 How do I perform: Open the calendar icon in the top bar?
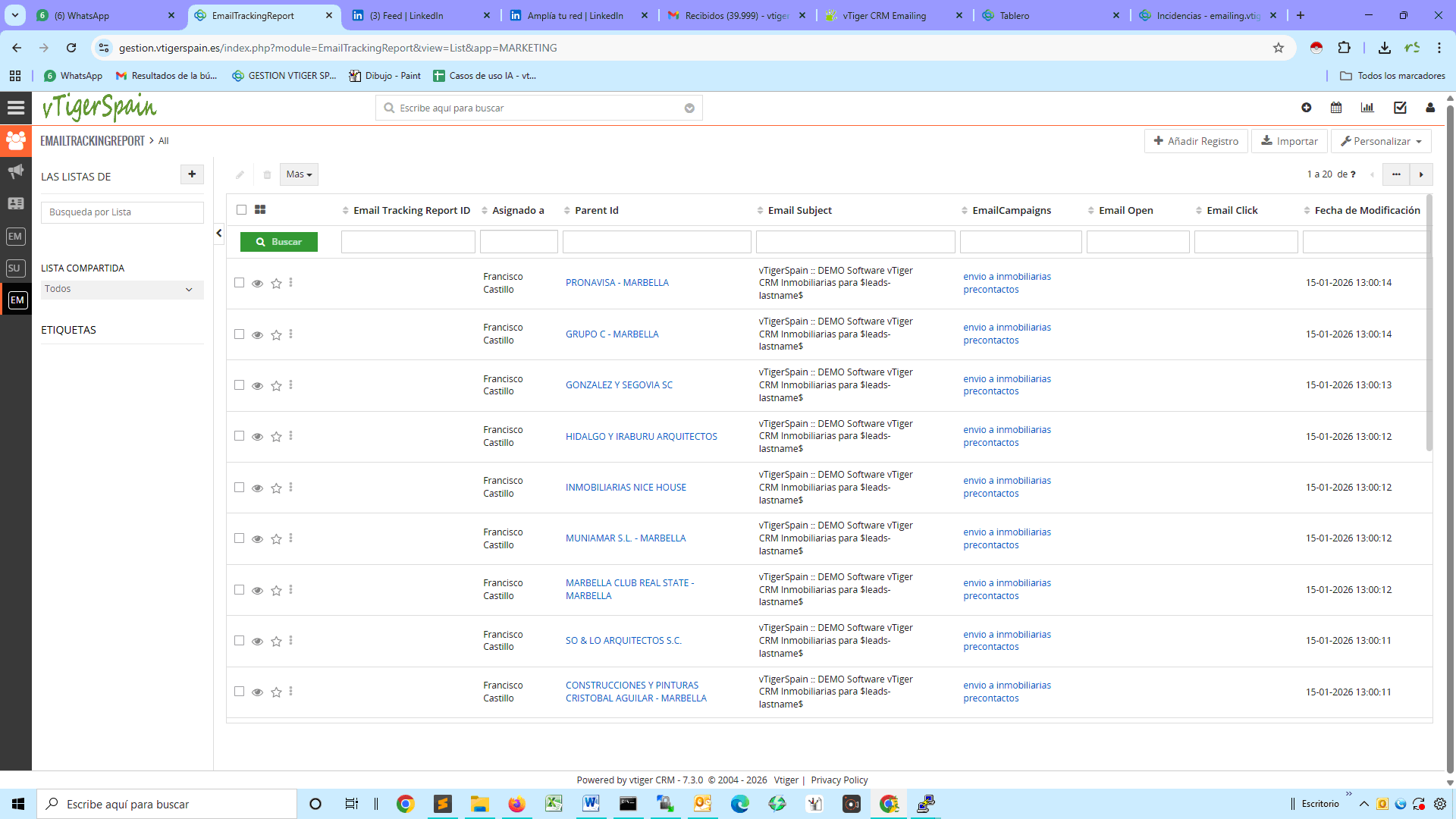[1336, 108]
